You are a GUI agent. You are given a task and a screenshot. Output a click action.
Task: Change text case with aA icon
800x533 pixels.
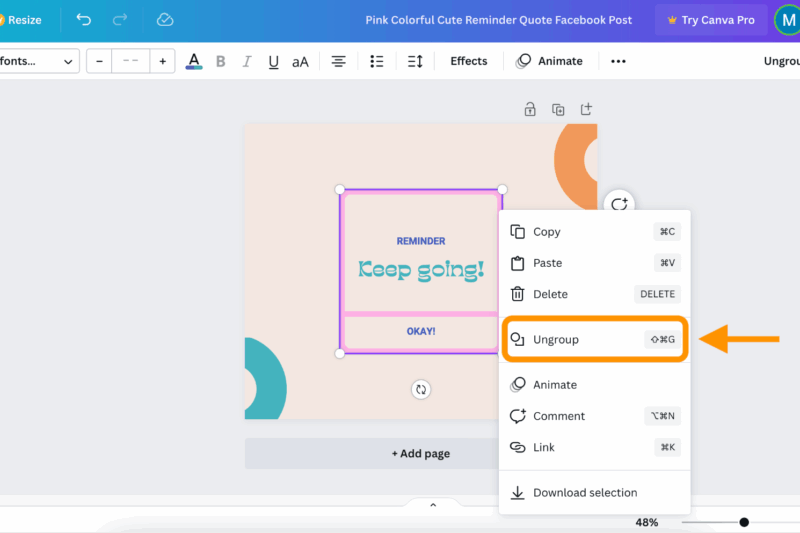click(300, 62)
